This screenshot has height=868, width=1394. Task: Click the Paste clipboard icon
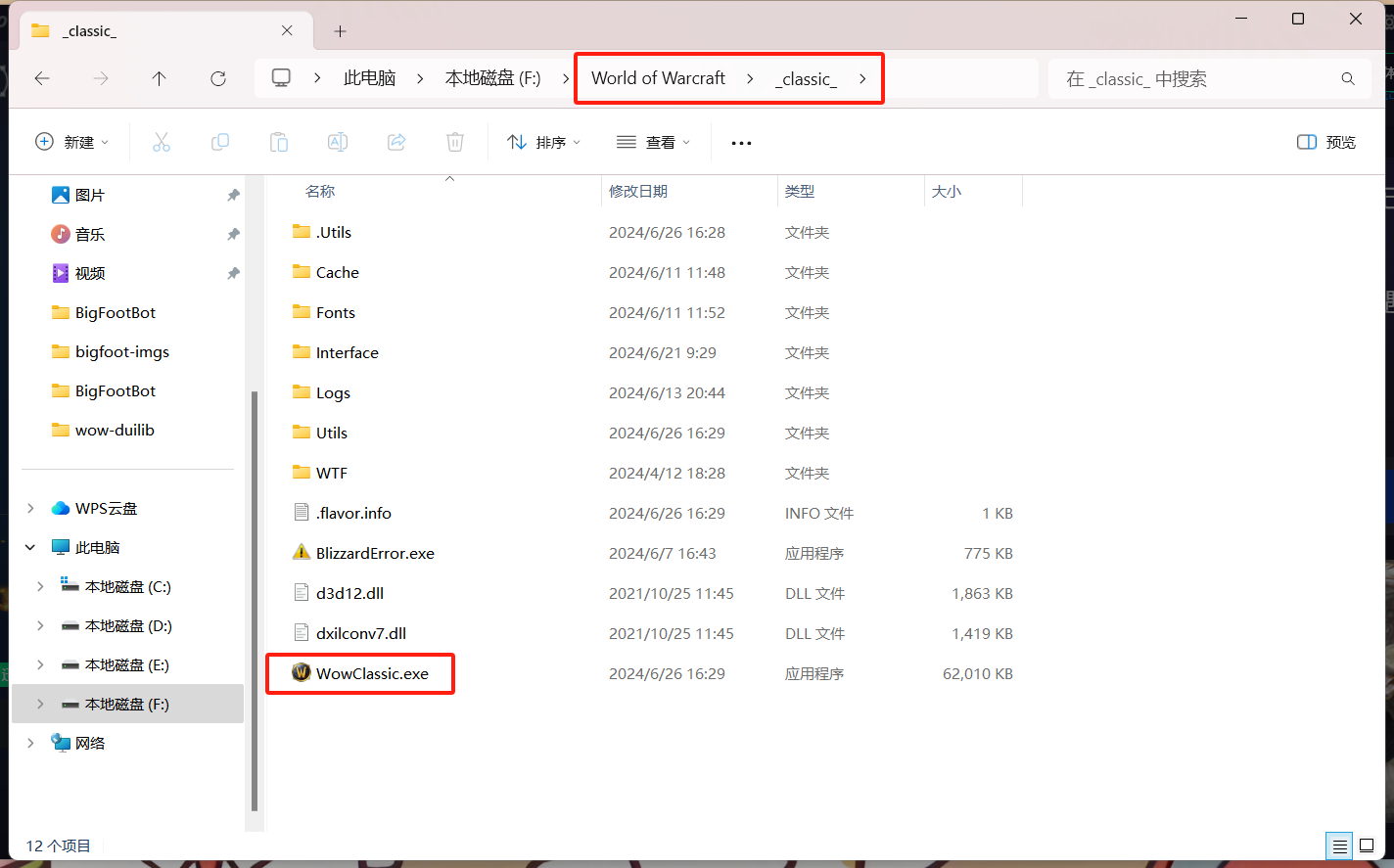pyautogui.click(x=279, y=143)
